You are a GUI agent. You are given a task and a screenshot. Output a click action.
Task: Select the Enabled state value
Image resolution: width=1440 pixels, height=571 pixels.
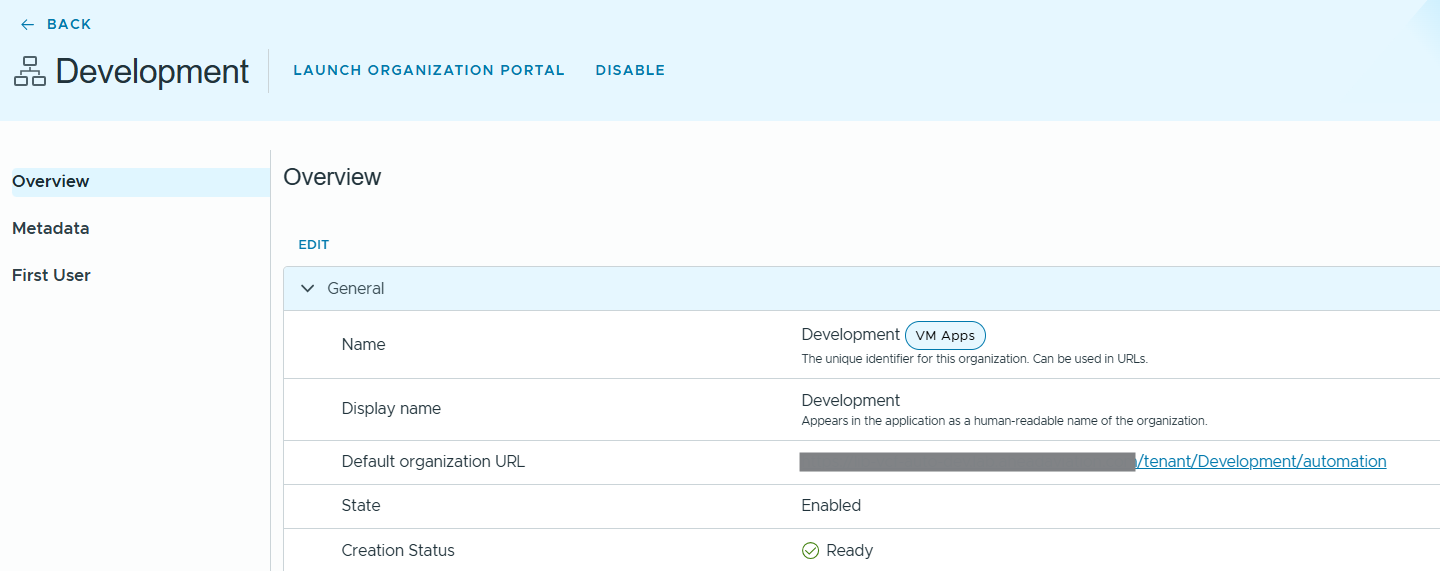click(831, 505)
